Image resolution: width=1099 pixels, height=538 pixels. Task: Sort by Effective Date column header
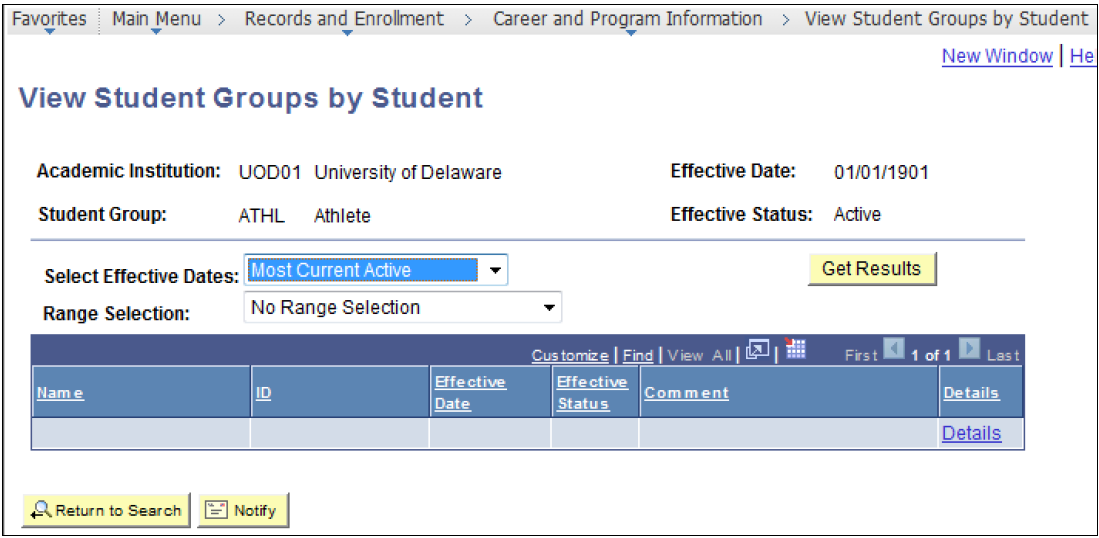(x=470, y=393)
